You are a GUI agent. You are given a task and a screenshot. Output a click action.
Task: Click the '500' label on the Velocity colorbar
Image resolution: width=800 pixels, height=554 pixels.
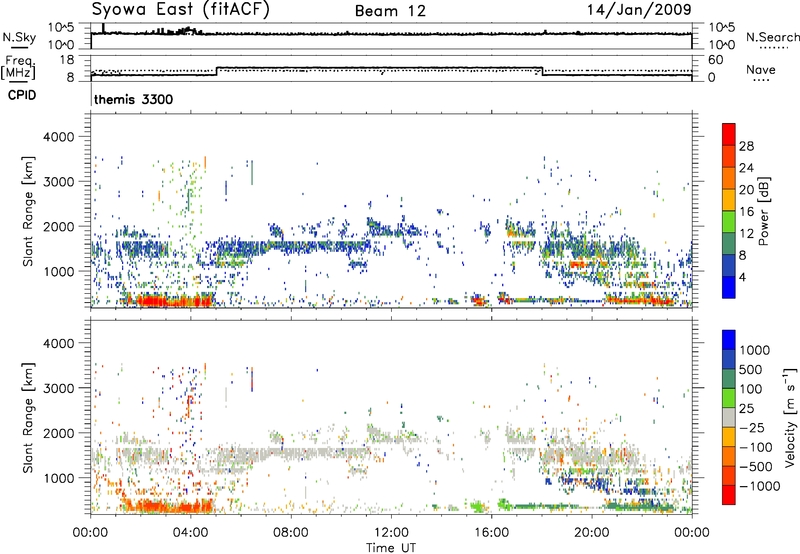[x=751, y=369]
